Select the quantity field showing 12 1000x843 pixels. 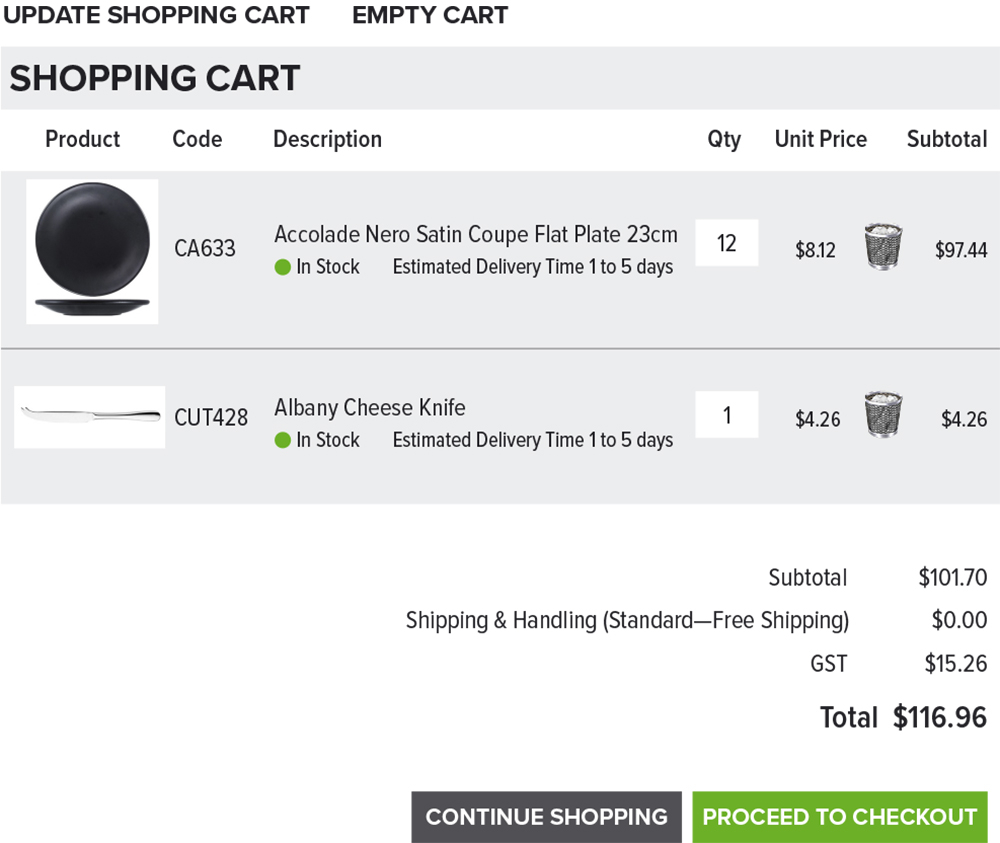tap(726, 243)
